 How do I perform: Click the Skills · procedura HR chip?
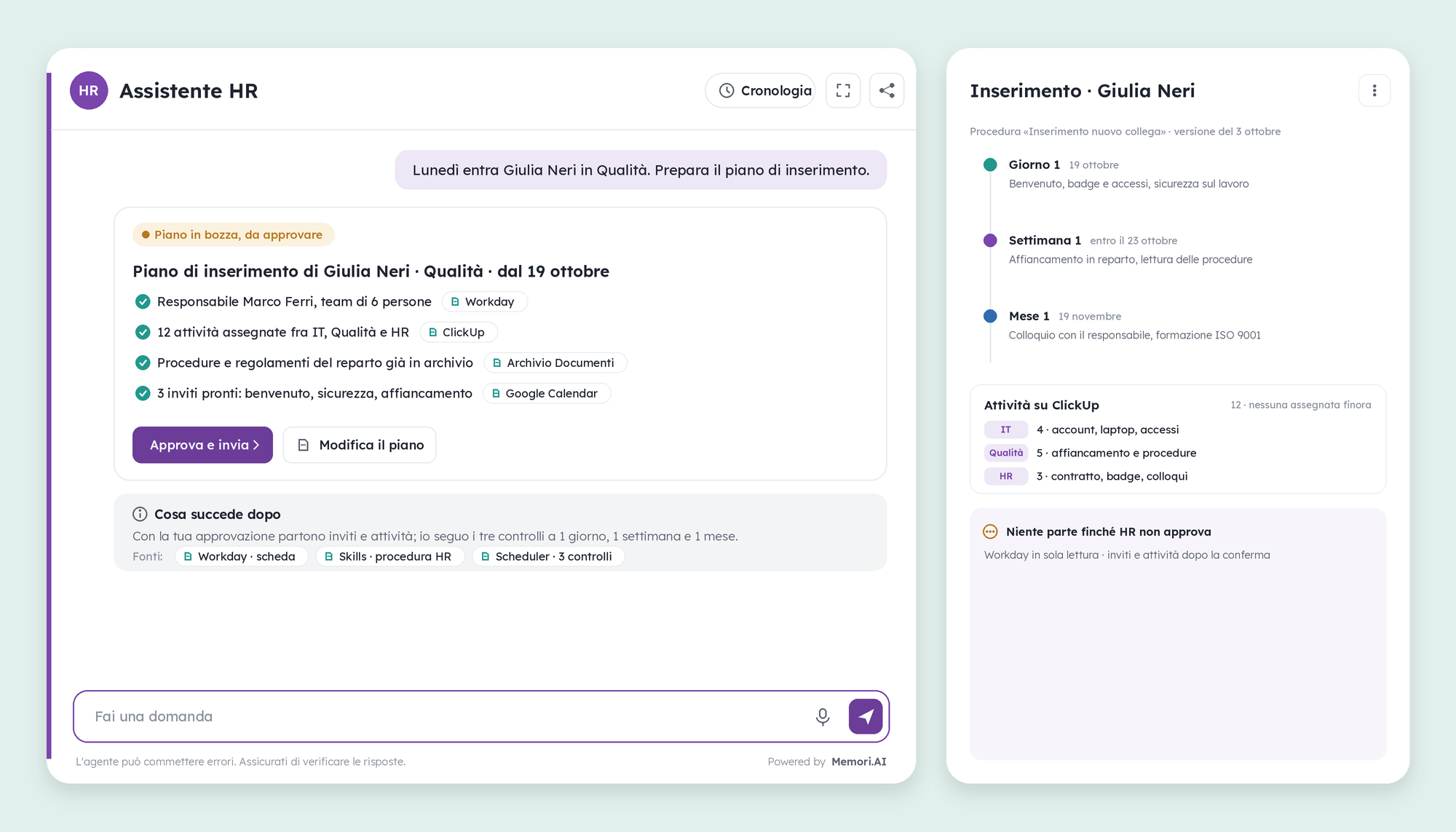point(389,556)
